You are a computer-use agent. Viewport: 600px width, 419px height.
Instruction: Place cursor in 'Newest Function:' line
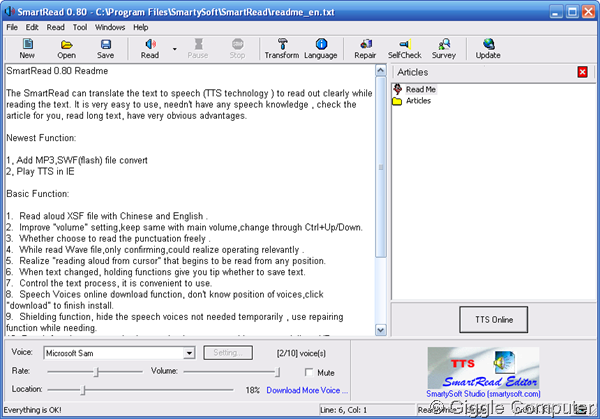tap(41, 138)
